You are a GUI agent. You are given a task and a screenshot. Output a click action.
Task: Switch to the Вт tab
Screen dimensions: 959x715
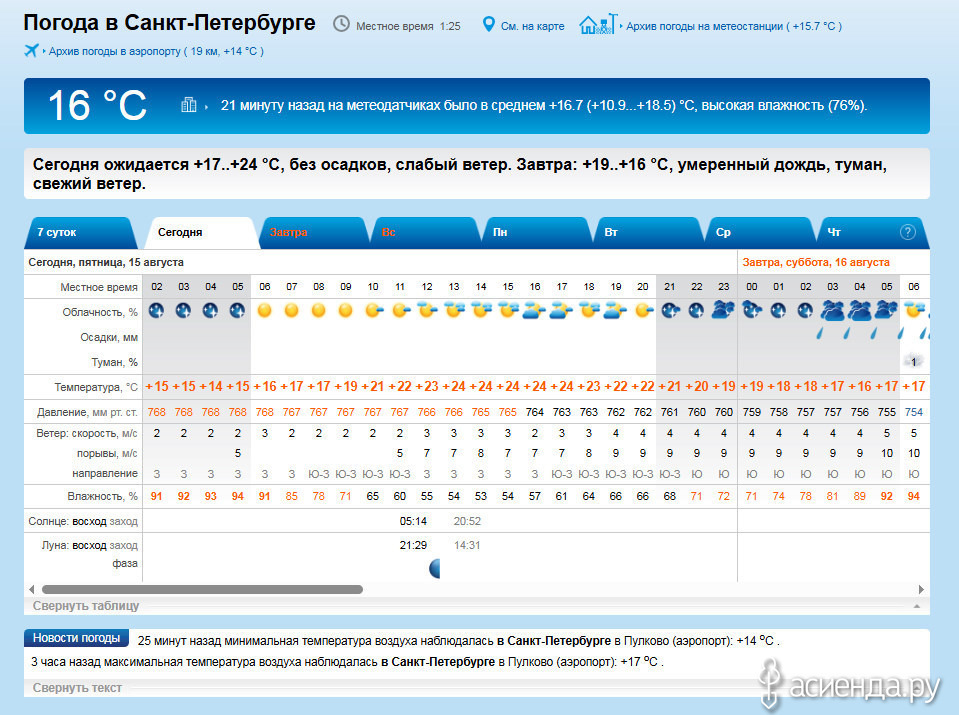point(648,232)
